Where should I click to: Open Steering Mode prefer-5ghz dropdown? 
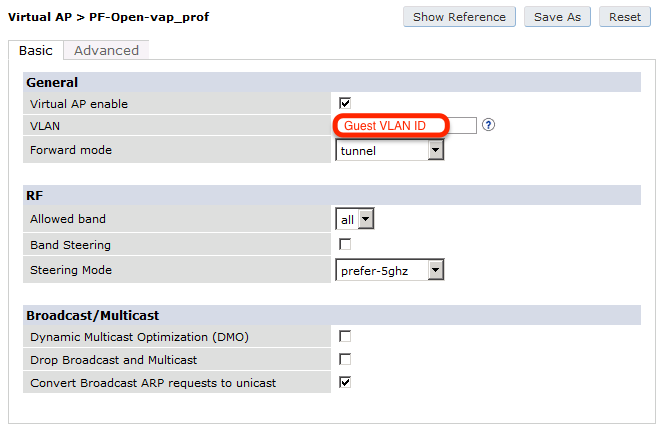390,270
